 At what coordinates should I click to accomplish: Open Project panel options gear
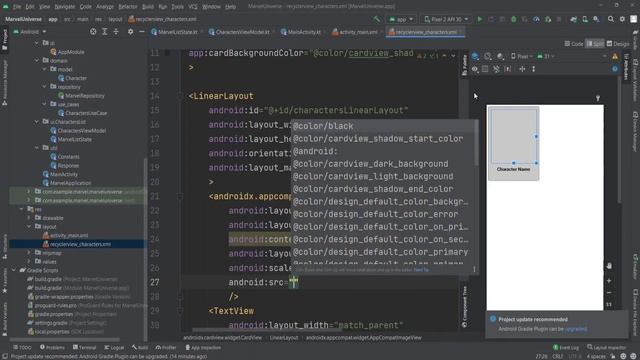click(130, 31)
